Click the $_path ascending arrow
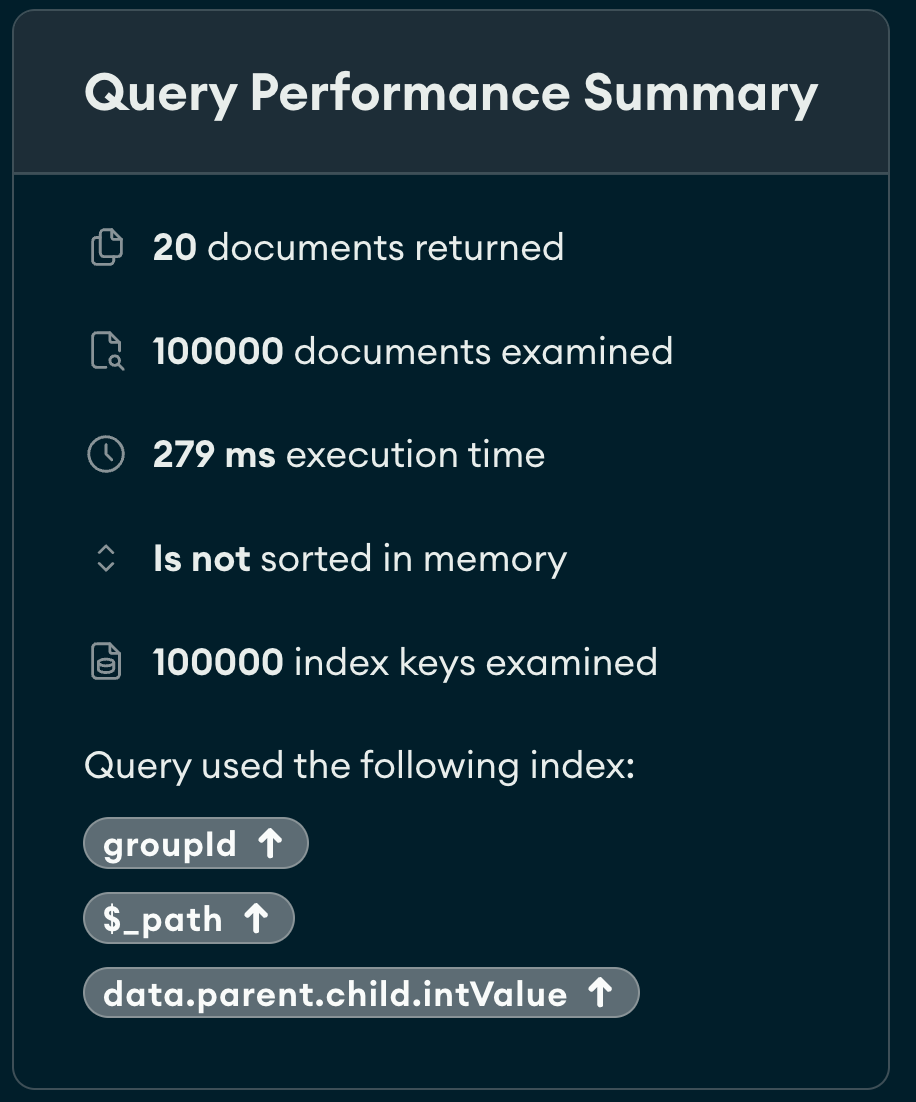Viewport: 916px width, 1102px height. [256, 918]
